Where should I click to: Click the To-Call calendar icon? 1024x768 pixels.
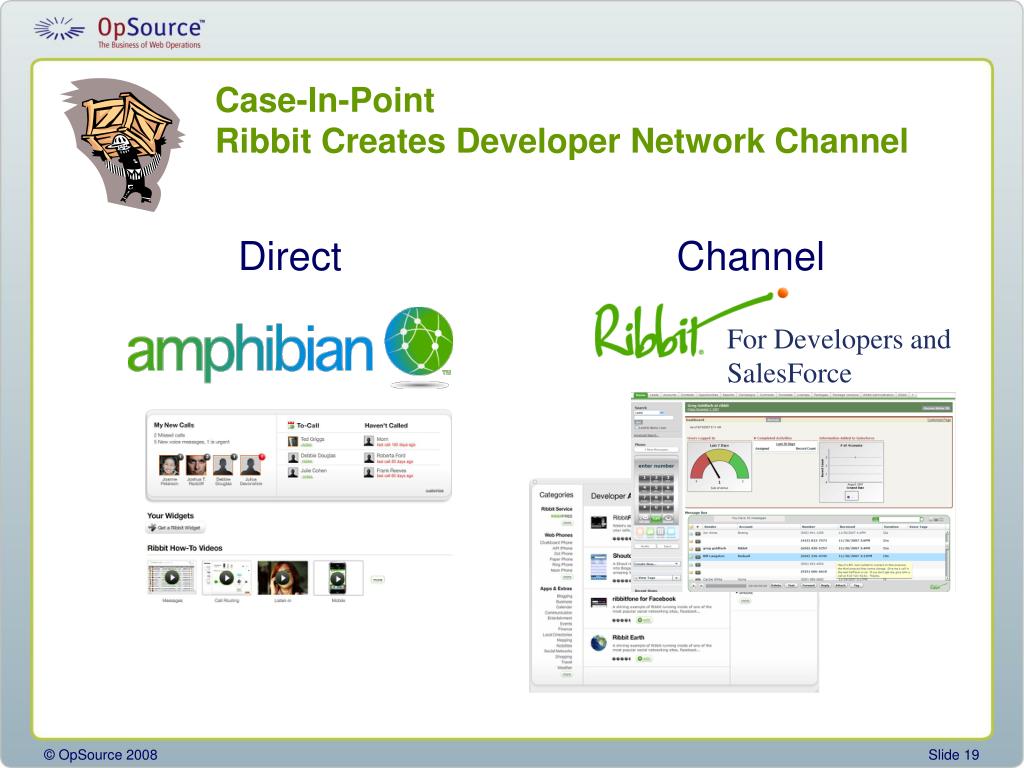point(291,425)
